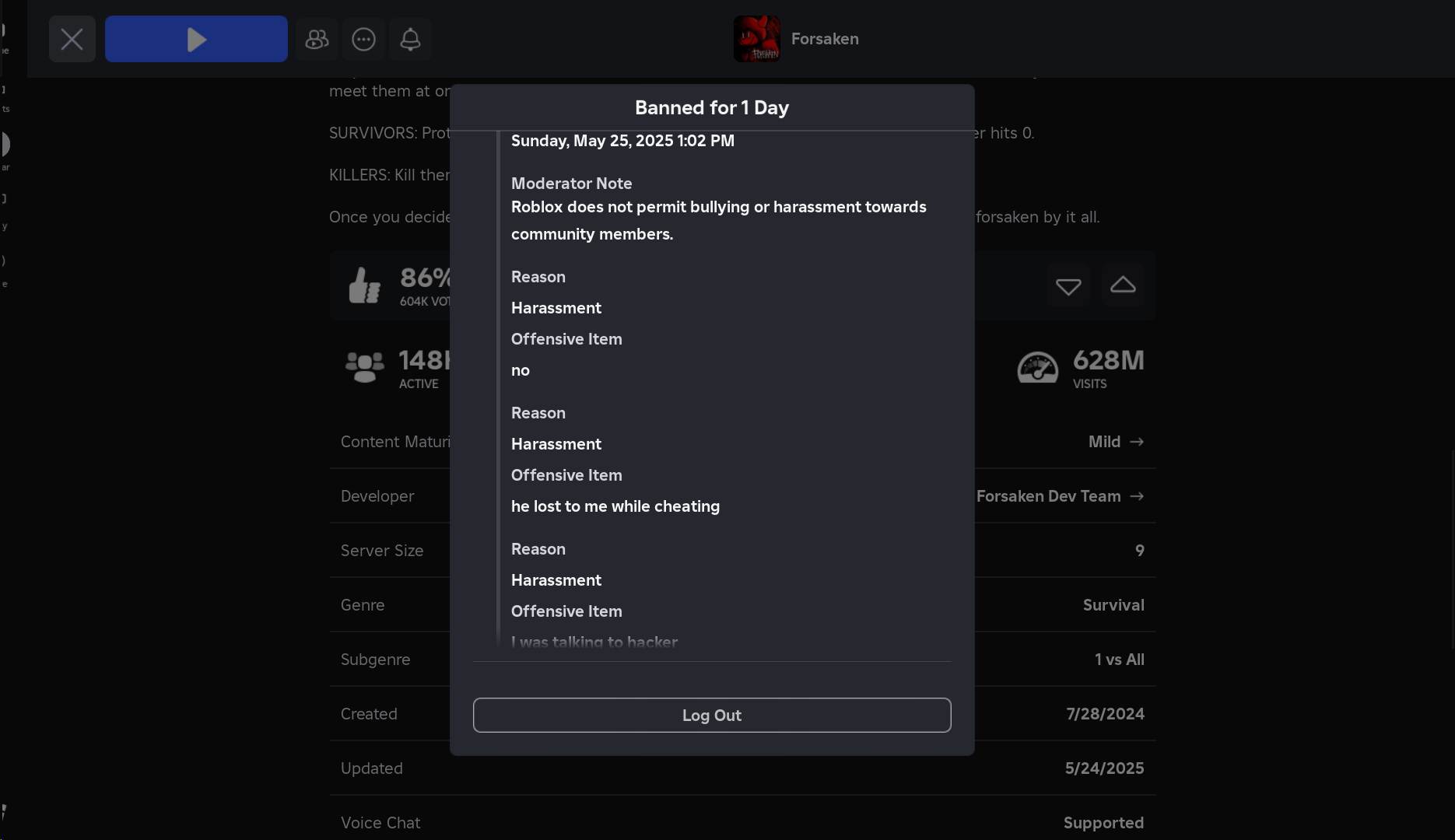Click the Forsaken title text
This screenshot has width=1455, height=840.
tap(825, 39)
